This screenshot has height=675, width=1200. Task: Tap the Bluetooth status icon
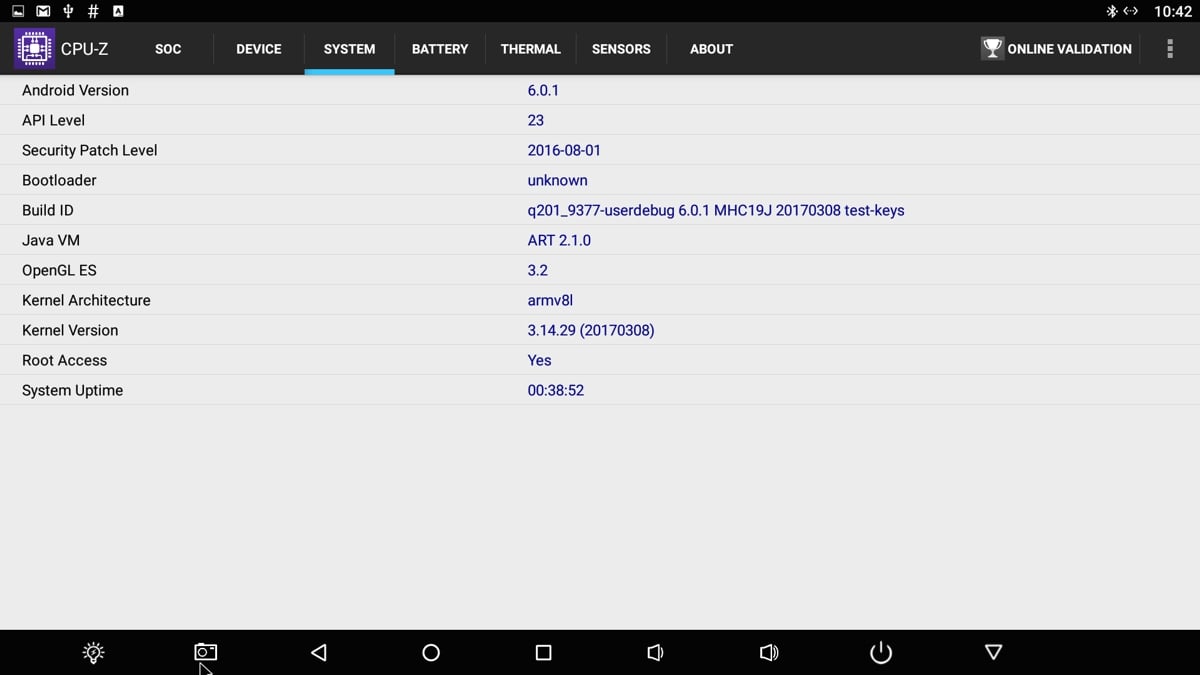pyautogui.click(x=1111, y=11)
